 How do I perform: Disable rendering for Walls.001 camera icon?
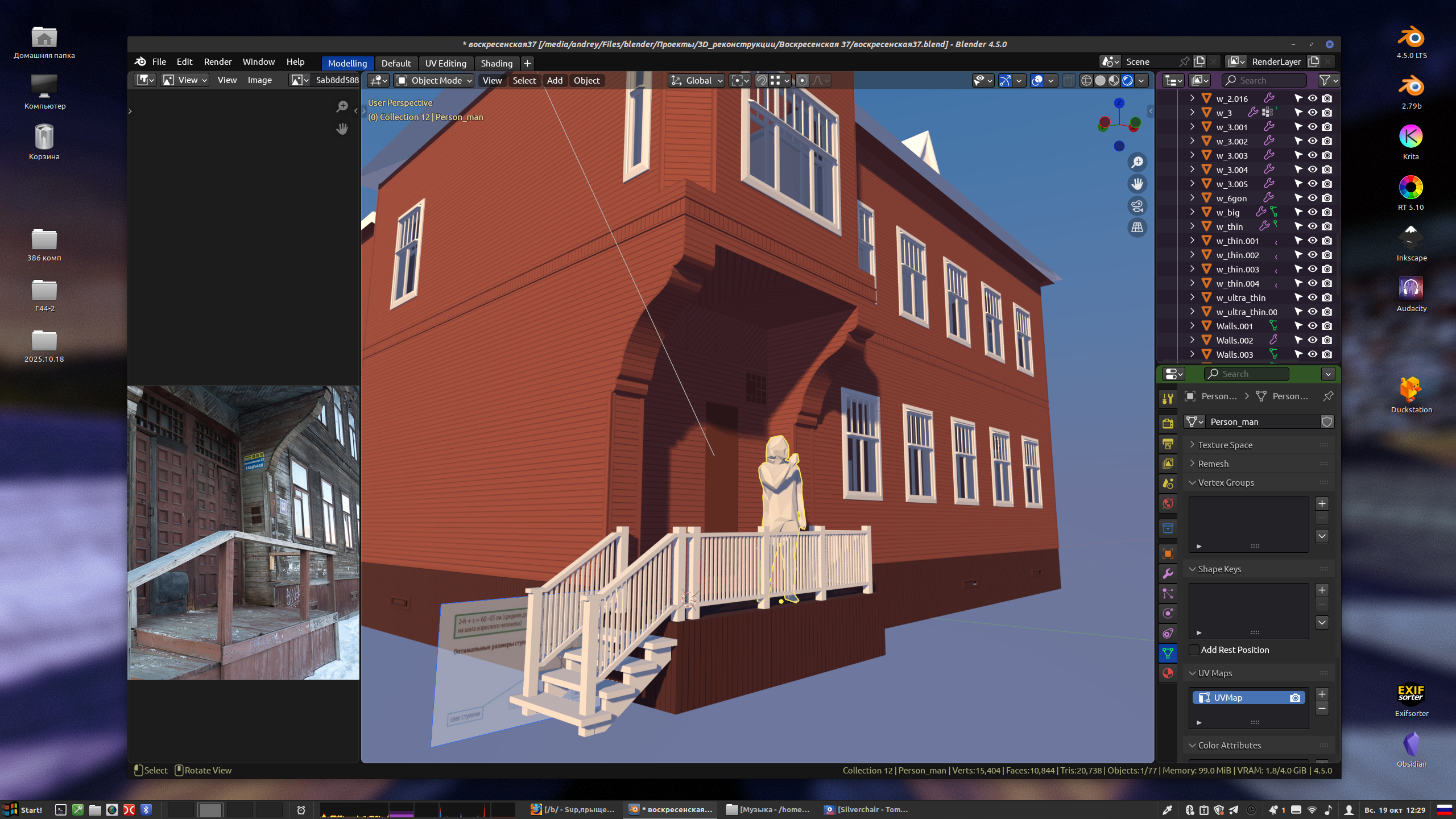click(1327, 326)
